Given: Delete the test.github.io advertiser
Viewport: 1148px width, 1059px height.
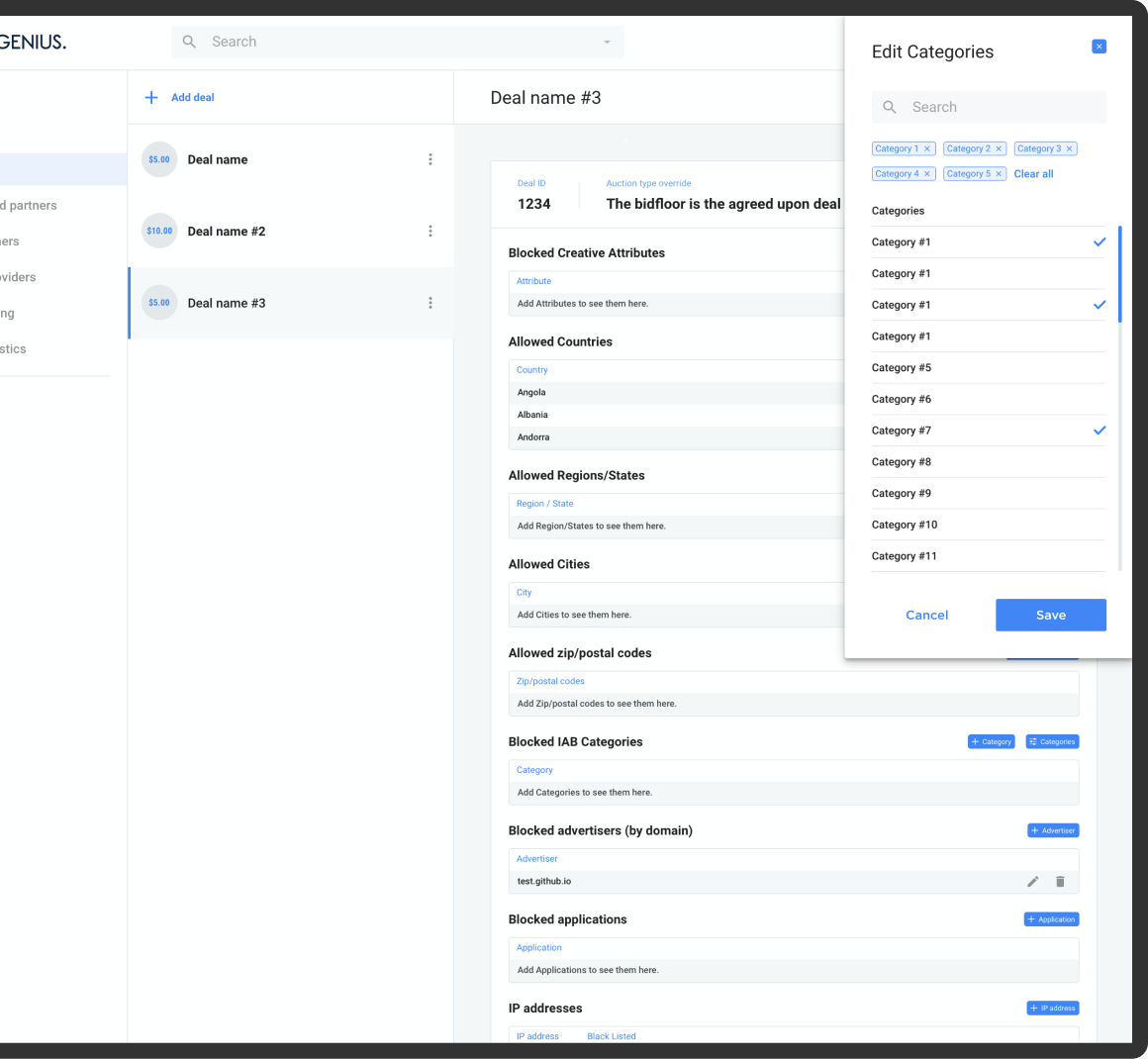Looking at the screenshot, I should click(x=1059, y=881).
